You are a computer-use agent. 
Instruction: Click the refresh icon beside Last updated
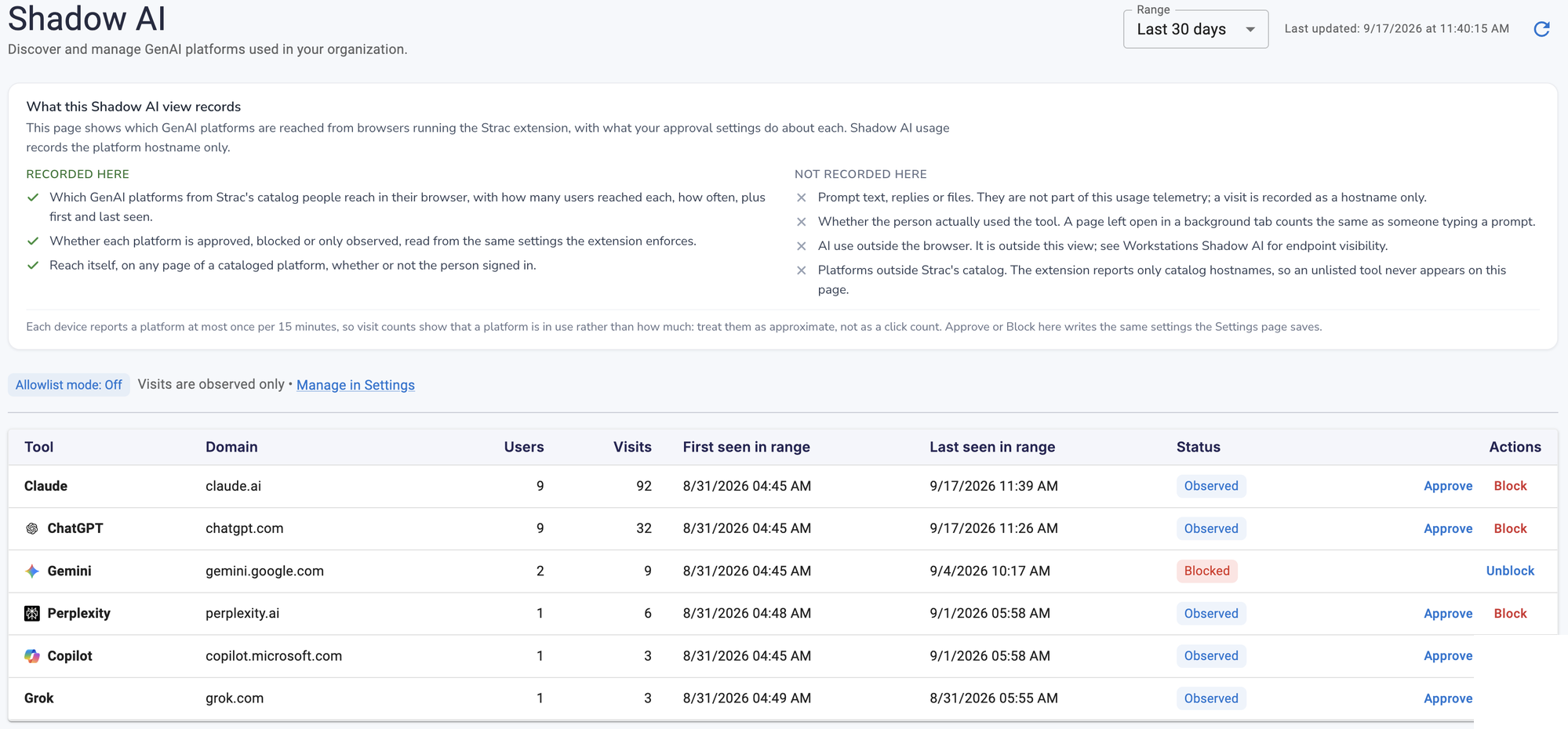click(1541, 29)
